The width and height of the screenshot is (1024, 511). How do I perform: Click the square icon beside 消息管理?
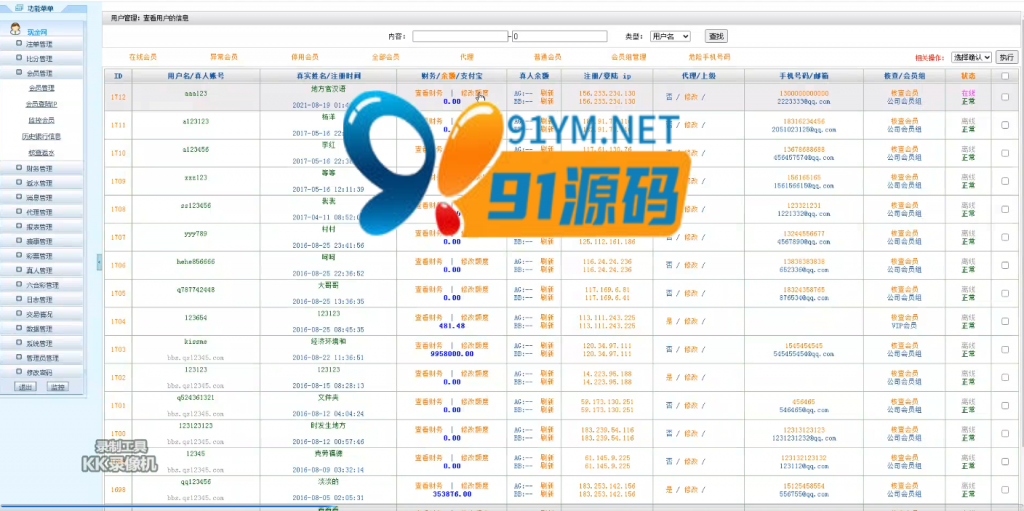[x=19, y=197]
